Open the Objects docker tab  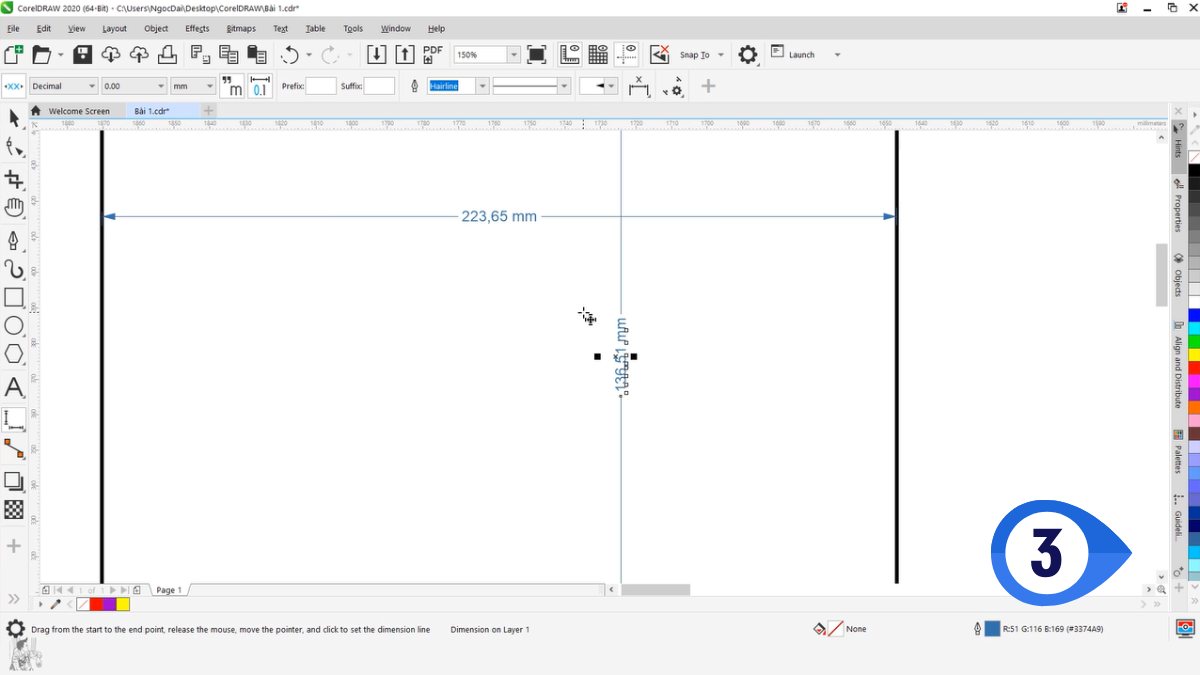coord(1178,275)
